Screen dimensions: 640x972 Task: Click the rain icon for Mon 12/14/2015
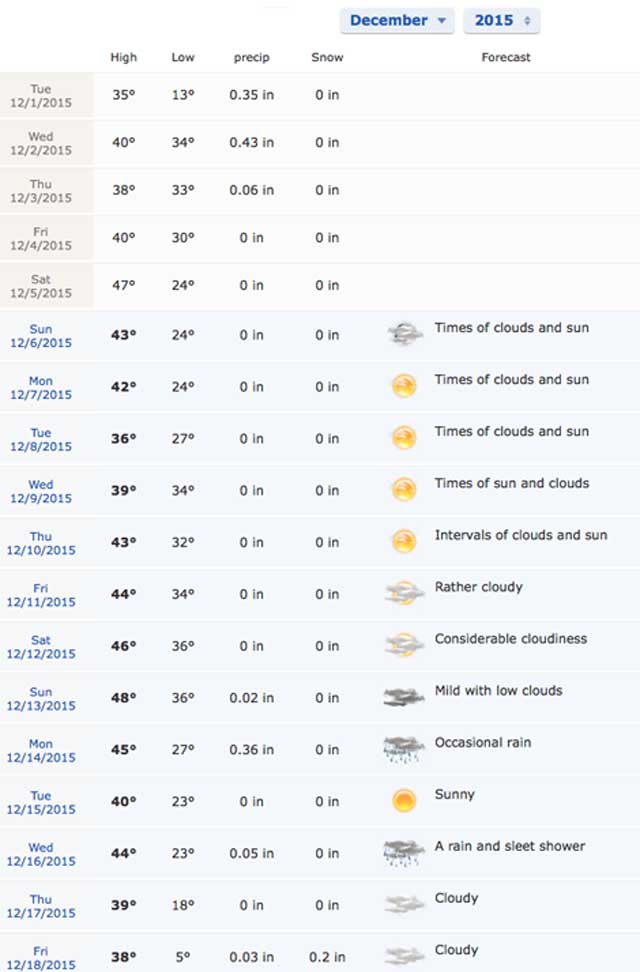(x=404, y=749)
